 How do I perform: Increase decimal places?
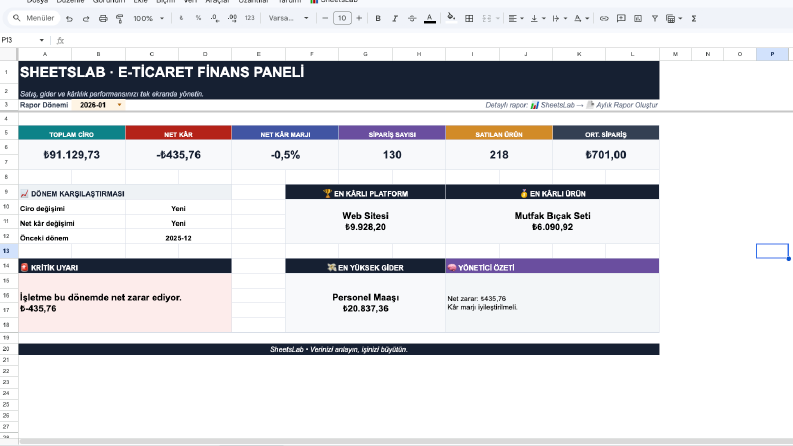pos(232,18)
